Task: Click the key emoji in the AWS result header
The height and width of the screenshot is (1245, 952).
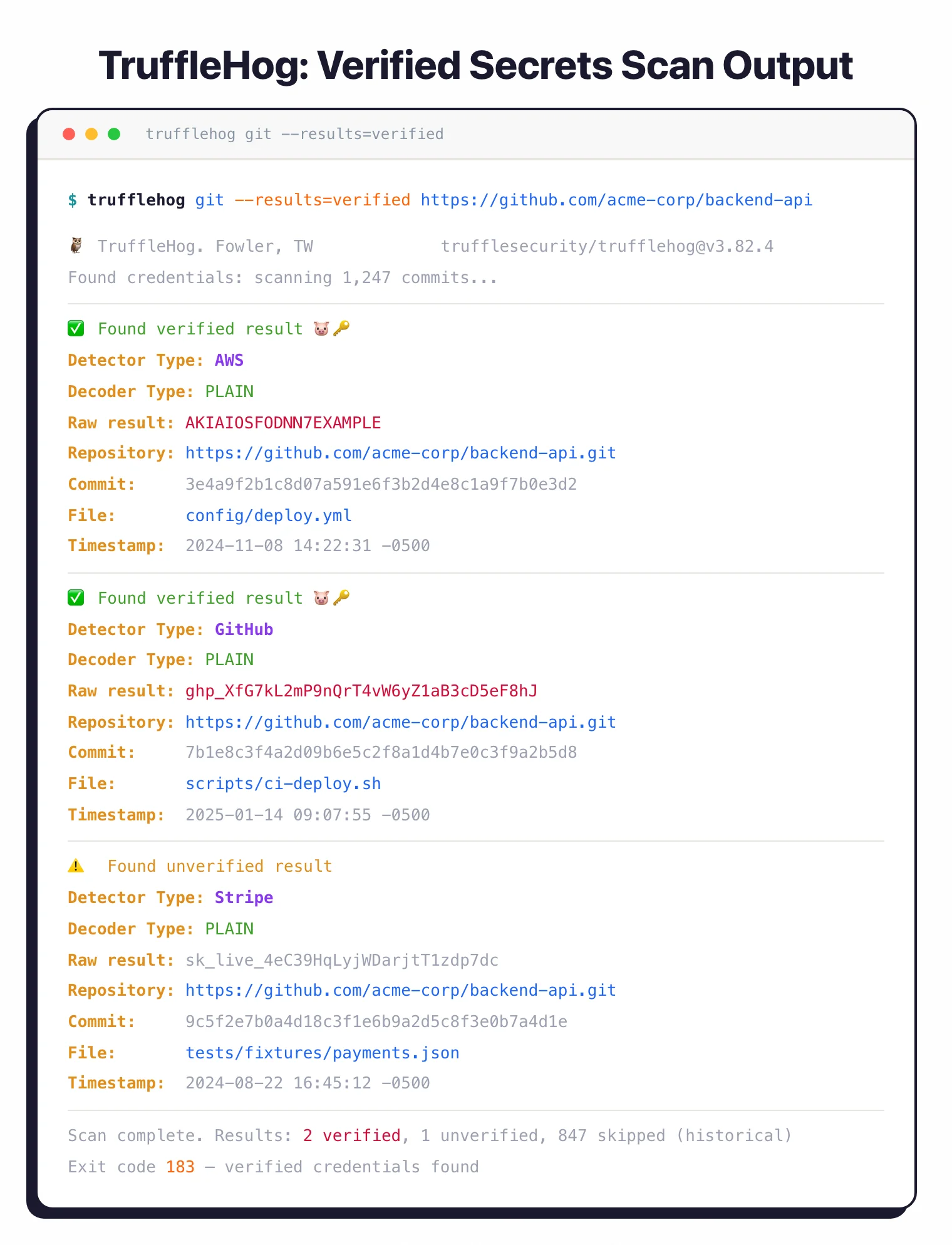Action: point(341,328)
